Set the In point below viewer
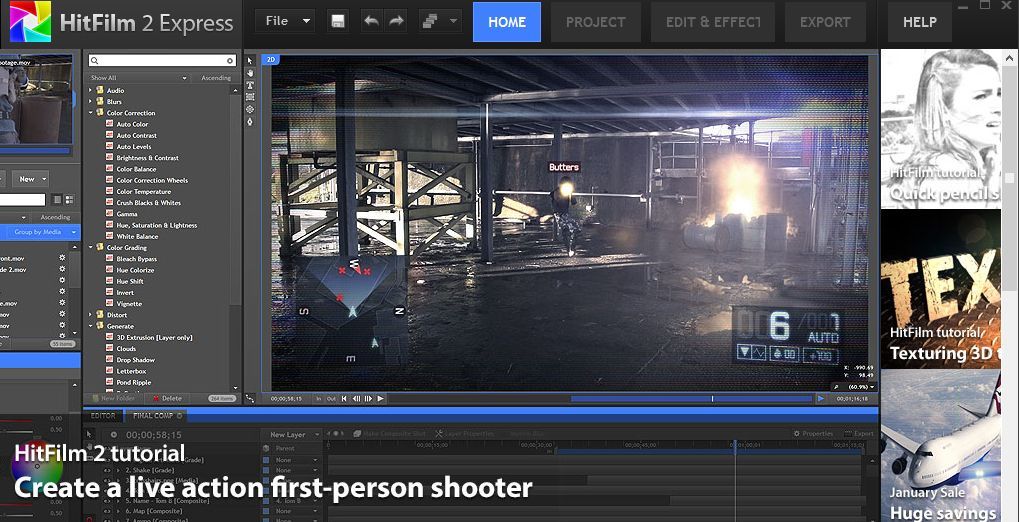This screenshot has height=522, width=1019. click(x=319, y=398)
